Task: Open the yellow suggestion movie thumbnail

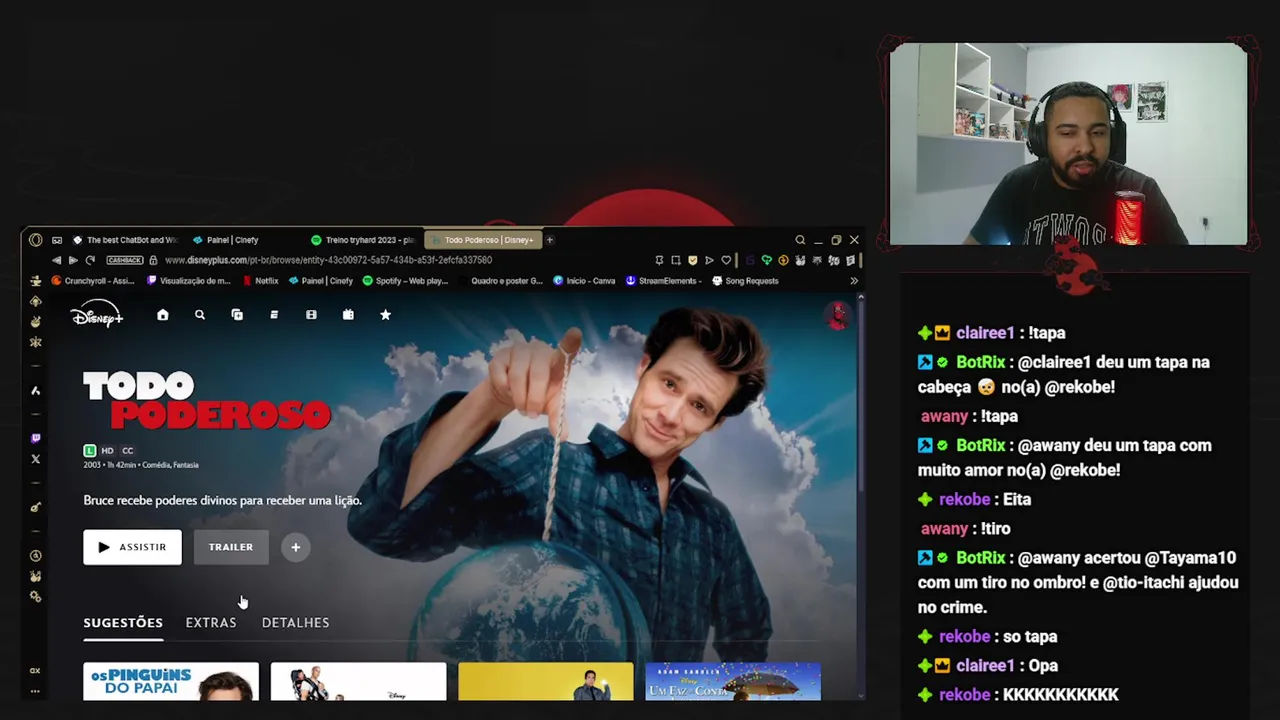Action: point(546,681)
